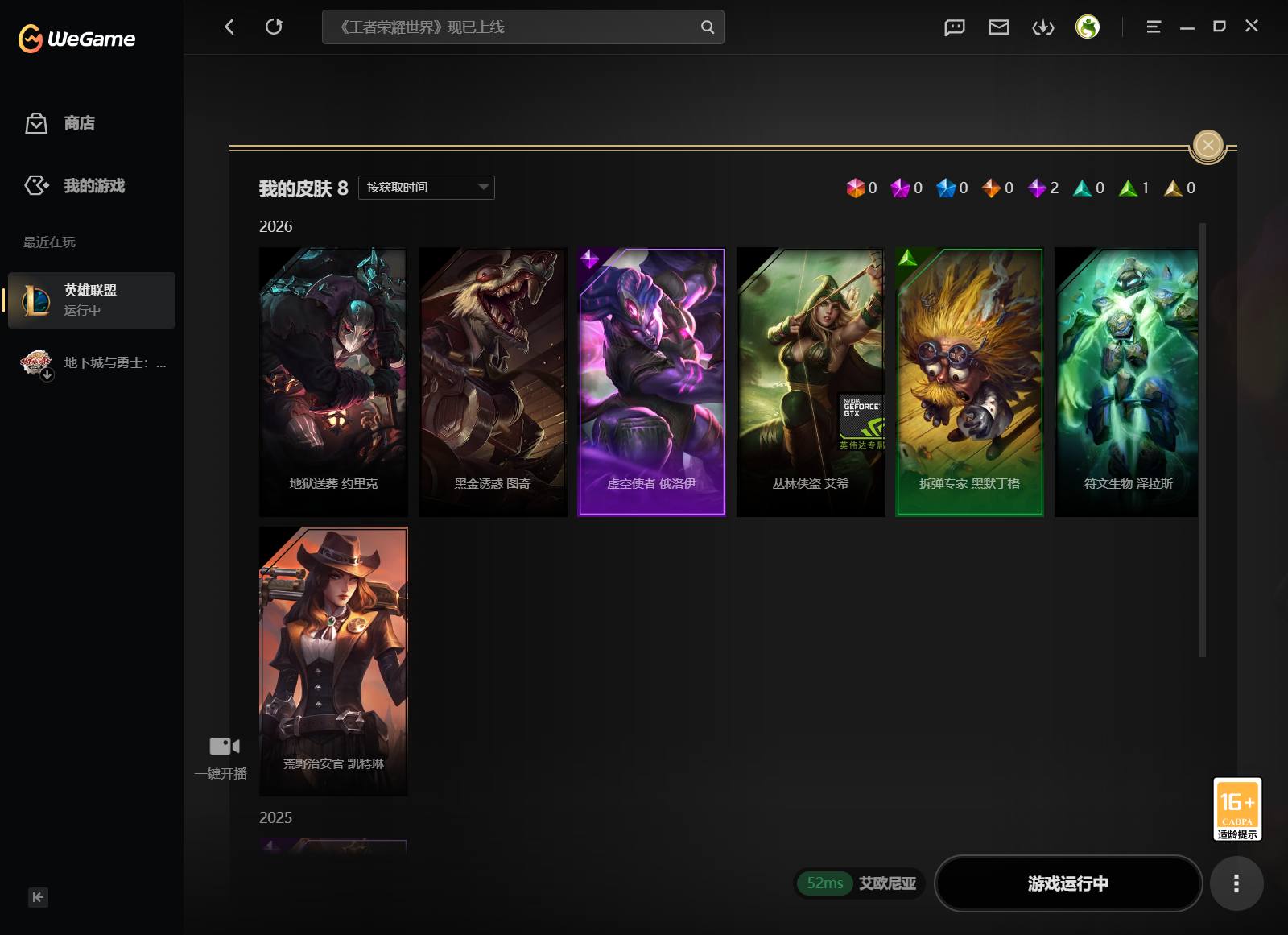Click the 我的皮肤 8 title
Image resolution: width=1288 pixels, height=935 pixels.
point(303,188)
